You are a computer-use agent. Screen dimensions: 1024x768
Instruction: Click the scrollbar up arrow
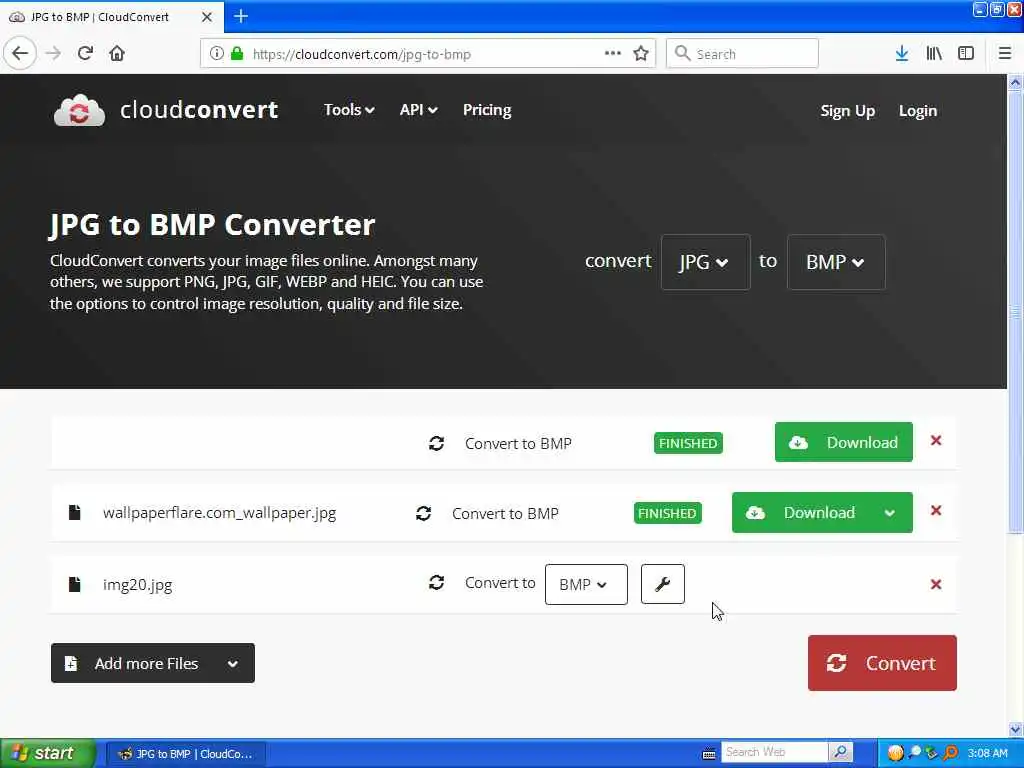(x=1016, y=83)
